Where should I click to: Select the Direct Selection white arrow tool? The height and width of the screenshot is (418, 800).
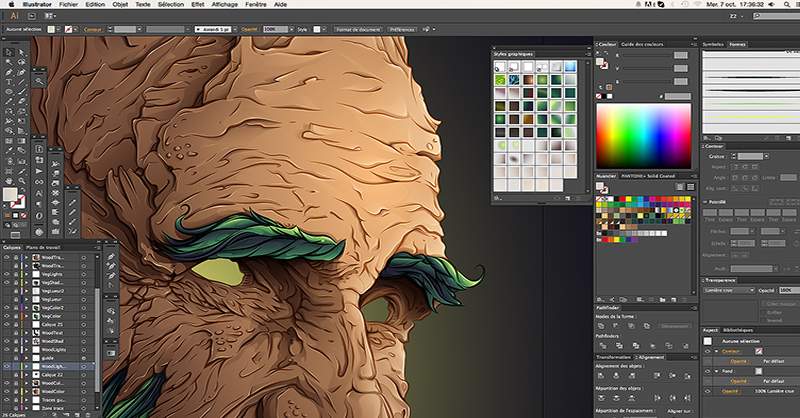tap(21, 53)
